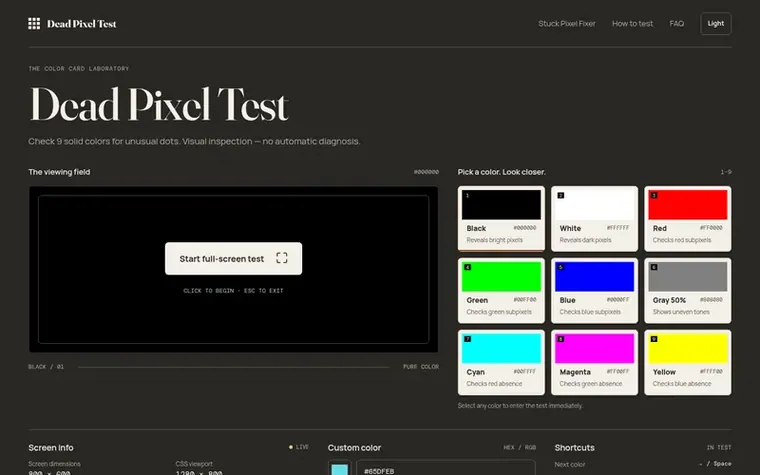Viewport: 760px width, 475px height.
Task: Click the custom color hex input field
Action: [x=446, y=469]
